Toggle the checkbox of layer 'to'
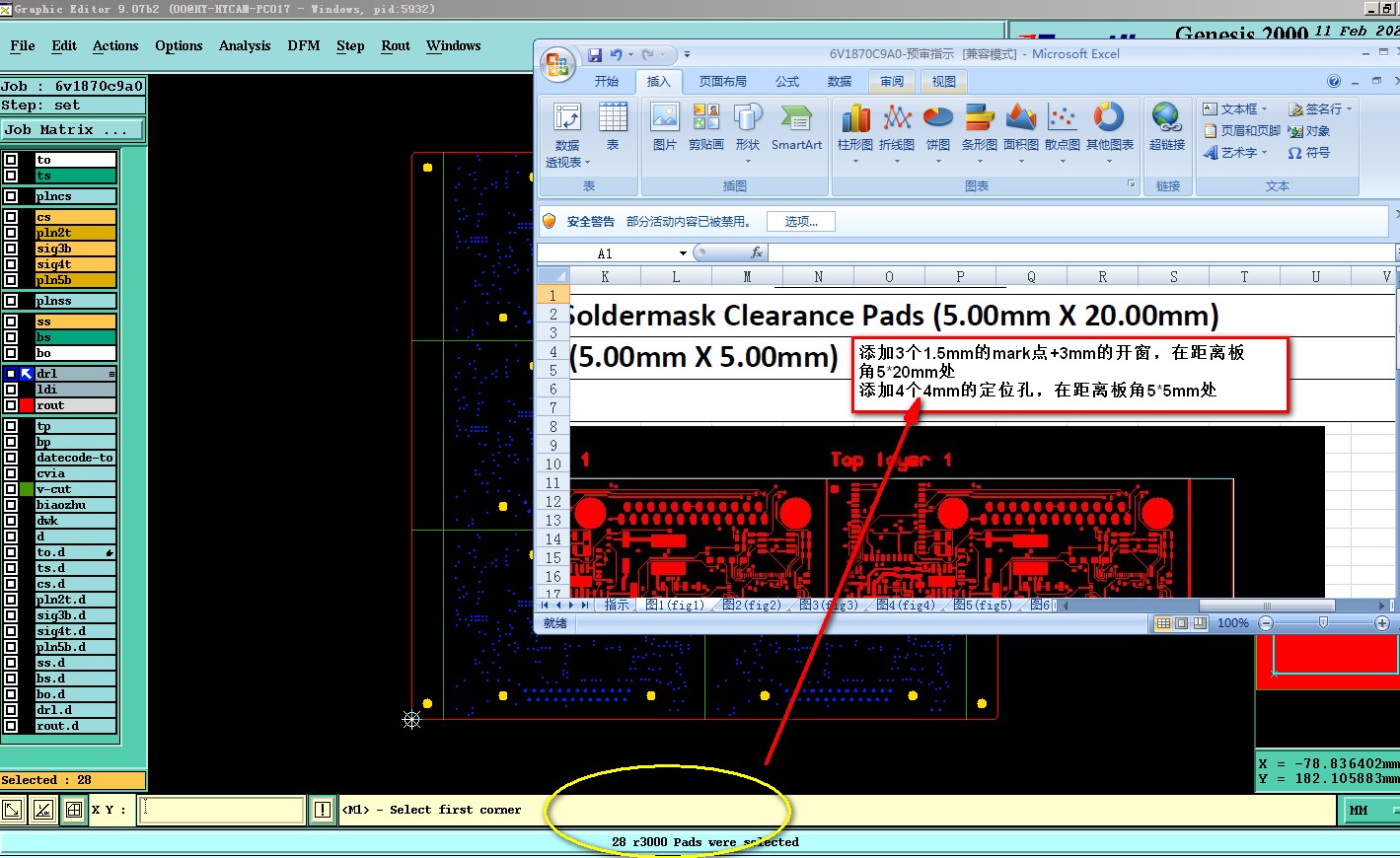The width and height of the screenshot is (1400, 858). tap(11, 160)
